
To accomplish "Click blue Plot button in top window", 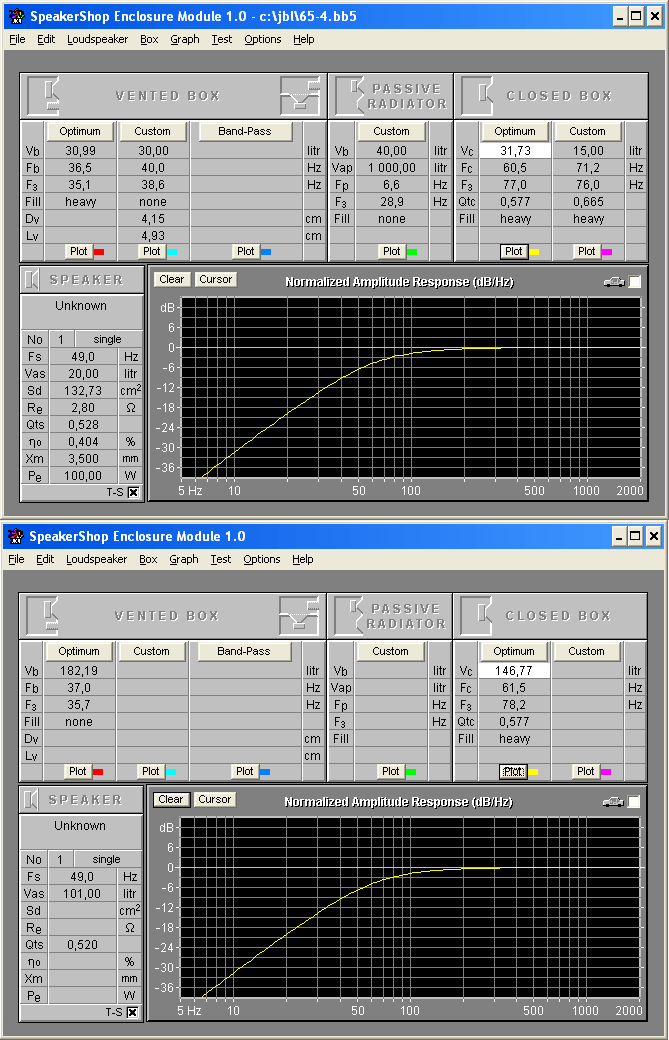I will [x=245, y=251].
